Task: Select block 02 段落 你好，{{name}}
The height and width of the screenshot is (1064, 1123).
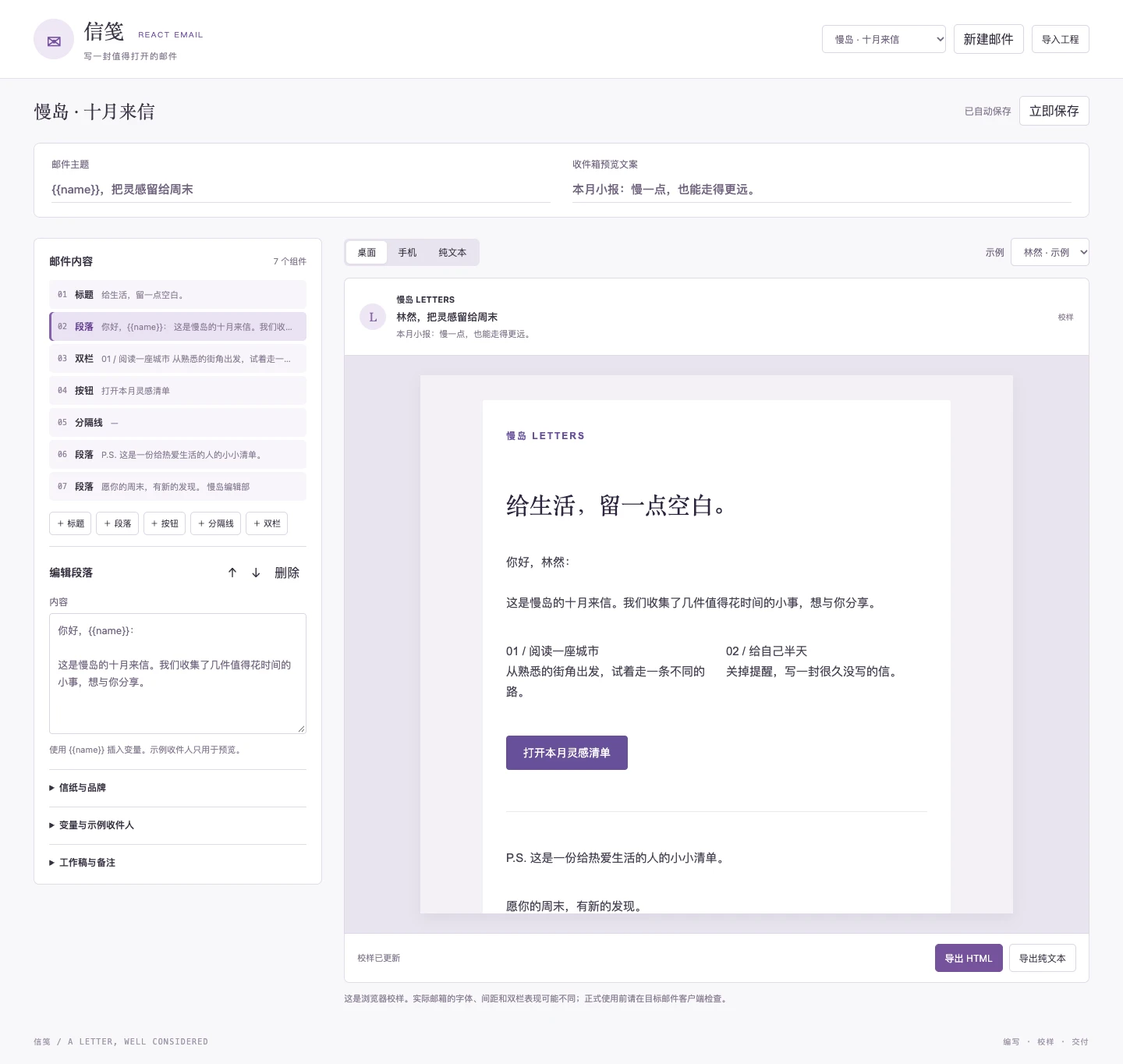Action: pos(178,327)
